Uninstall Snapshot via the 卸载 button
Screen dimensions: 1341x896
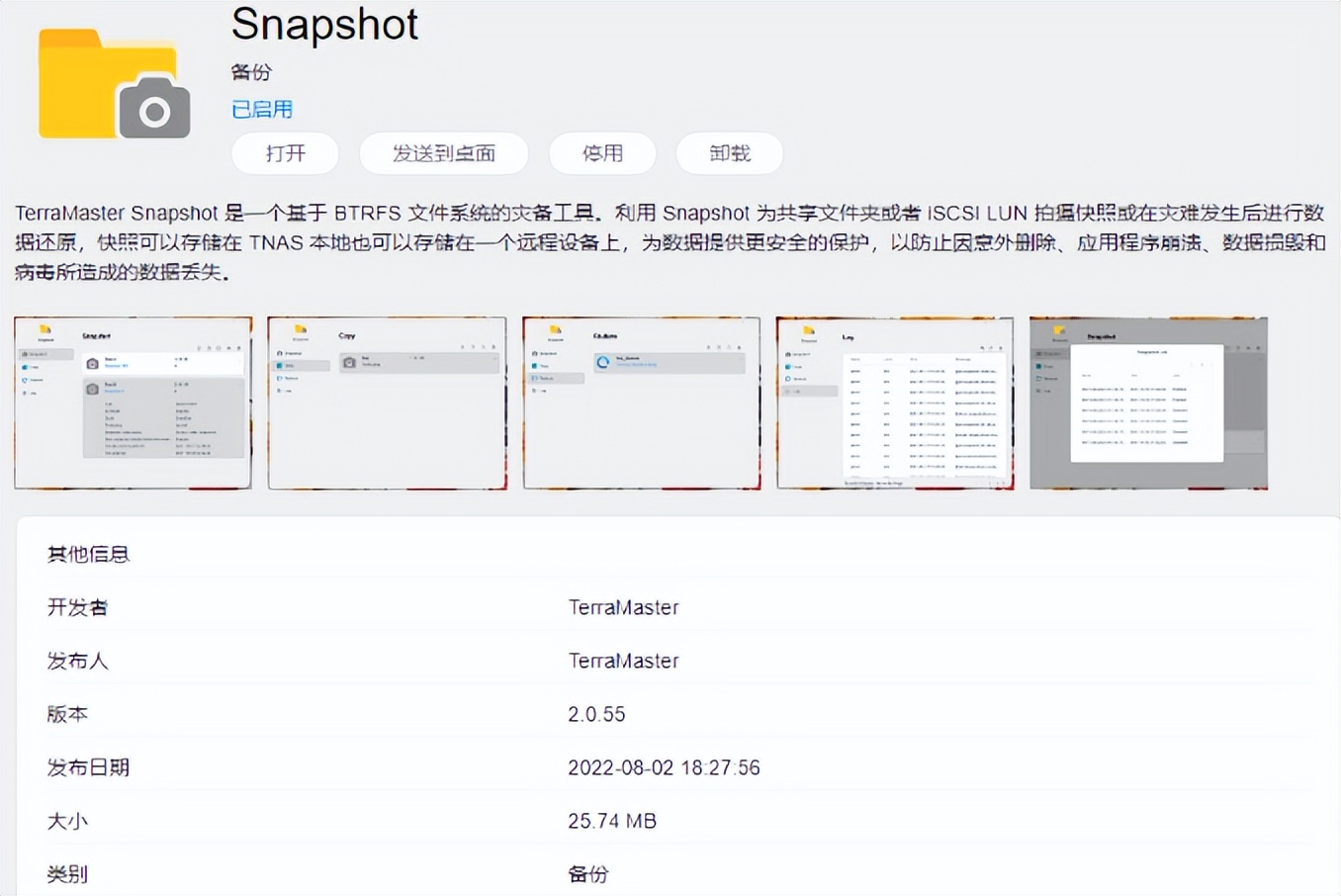(x=729, y=153)
